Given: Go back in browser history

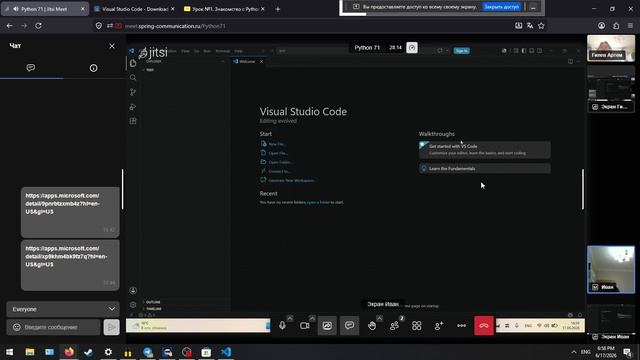Looking at the screenshot, I should point(9,26).
